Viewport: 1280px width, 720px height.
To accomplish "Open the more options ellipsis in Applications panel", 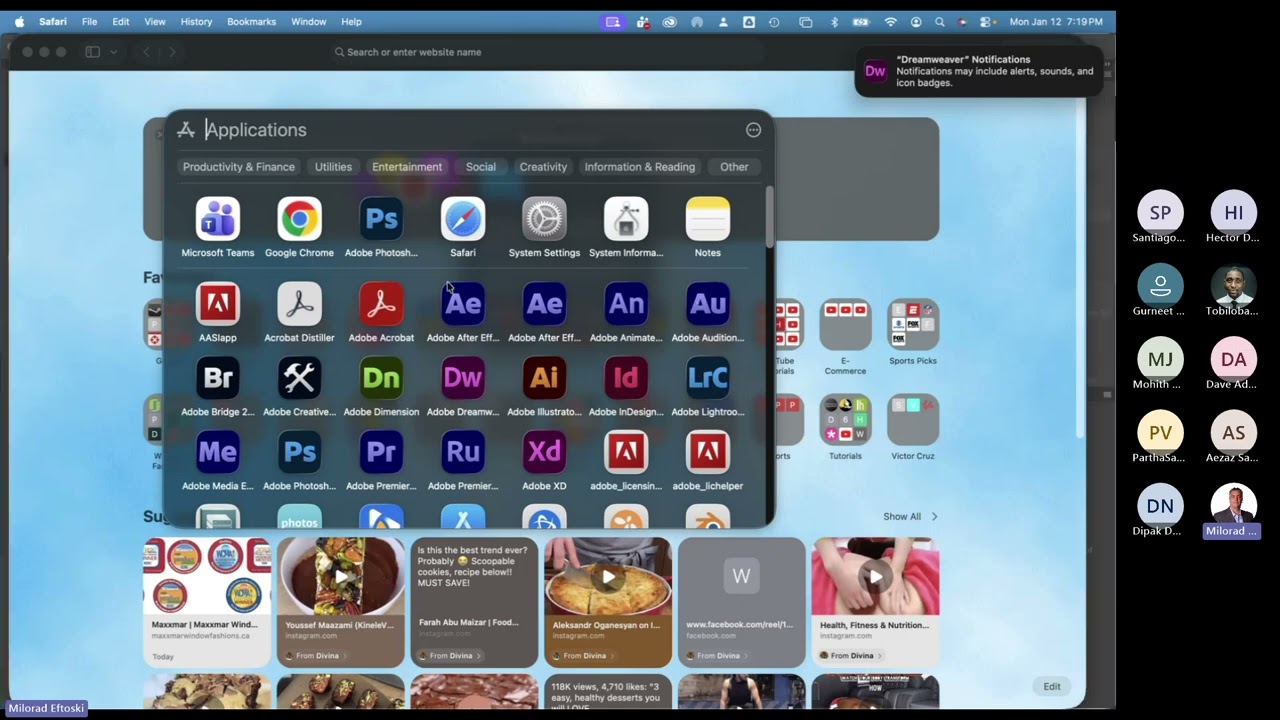I will pos(753,130).
